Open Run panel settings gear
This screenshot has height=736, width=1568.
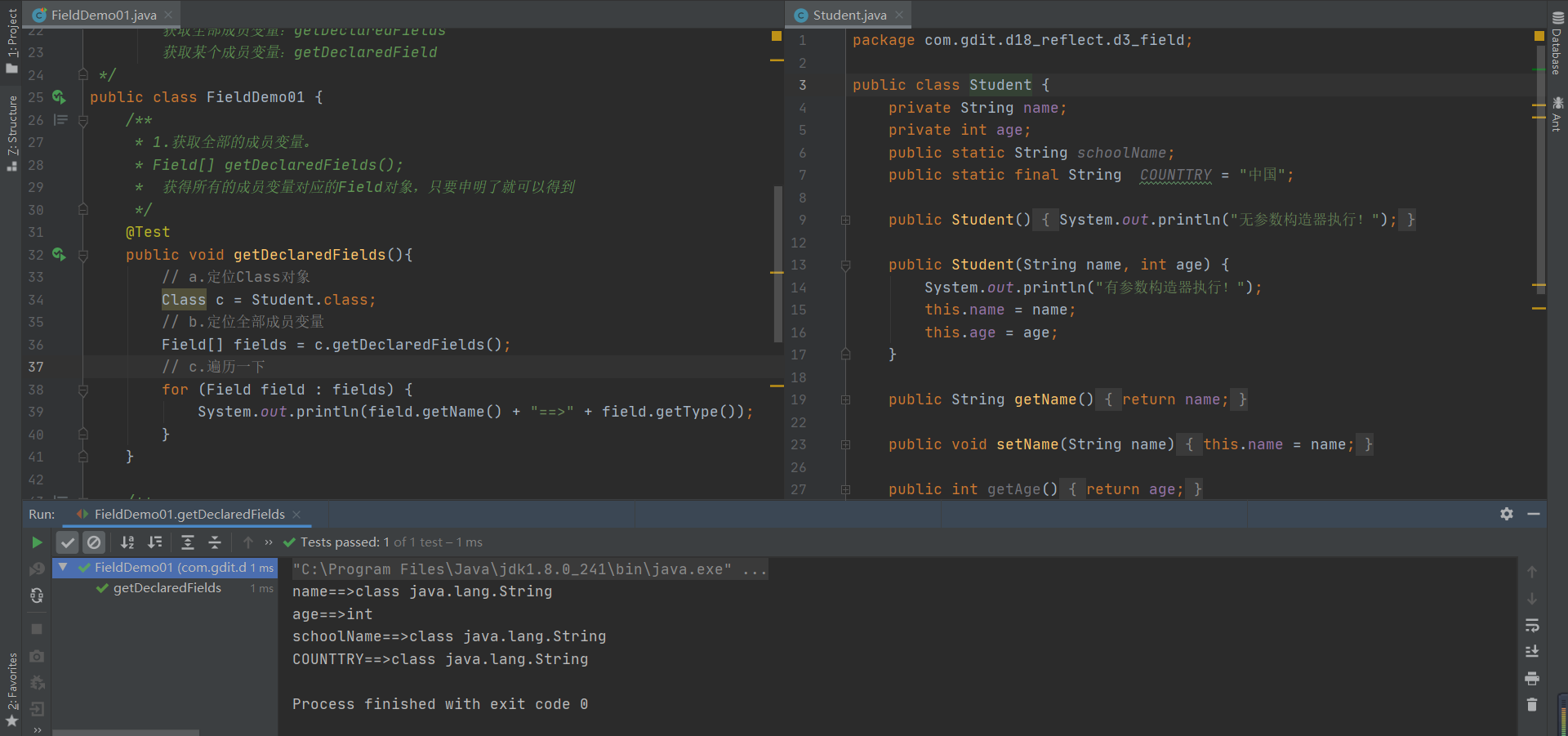pos(1507,514)
